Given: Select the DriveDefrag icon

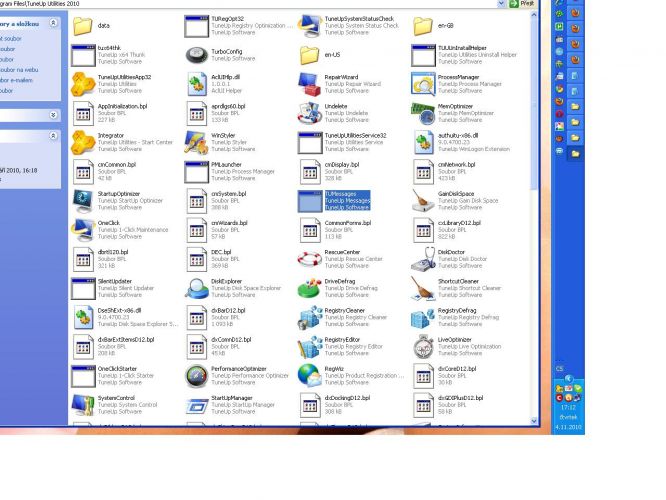Looking at the screenshot, I should (x=310, y=288).
